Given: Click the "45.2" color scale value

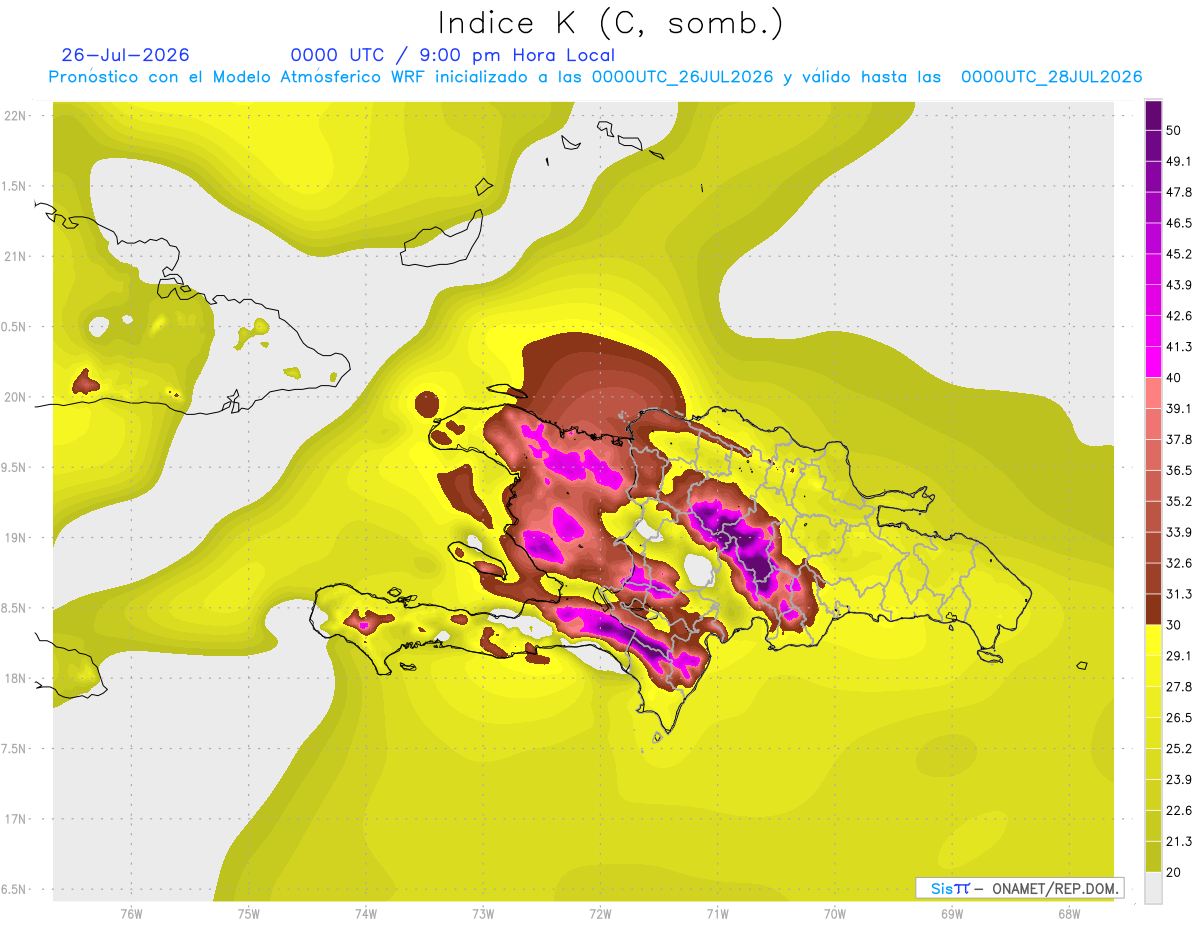Looking at the screenshot, I should tap(1179, 254).
